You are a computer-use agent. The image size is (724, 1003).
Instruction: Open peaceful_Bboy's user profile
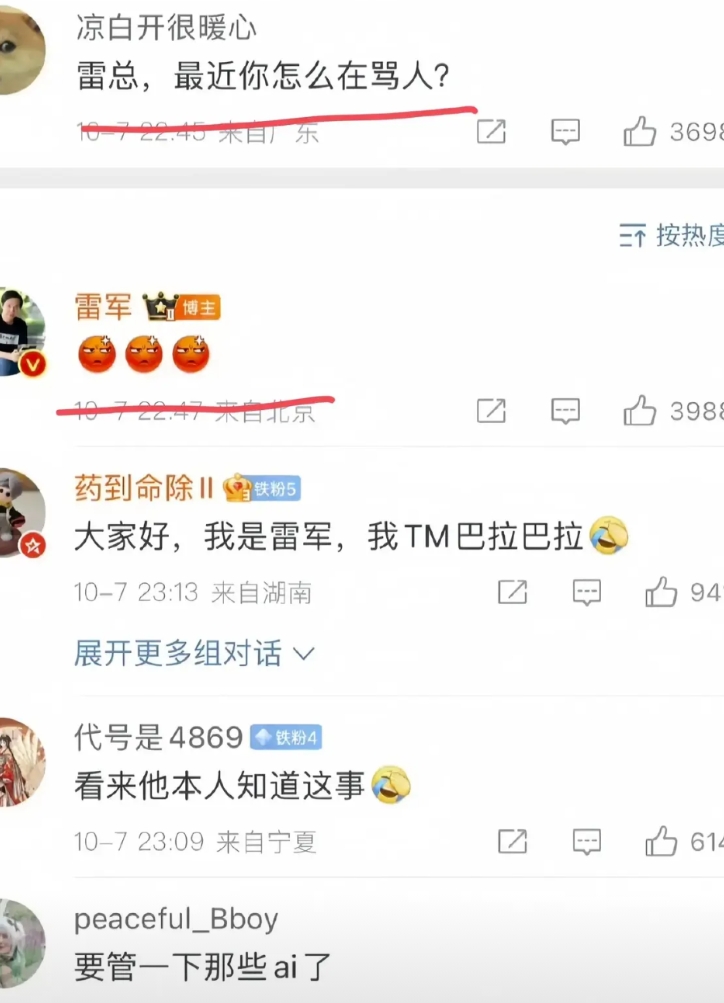[176, 919]
